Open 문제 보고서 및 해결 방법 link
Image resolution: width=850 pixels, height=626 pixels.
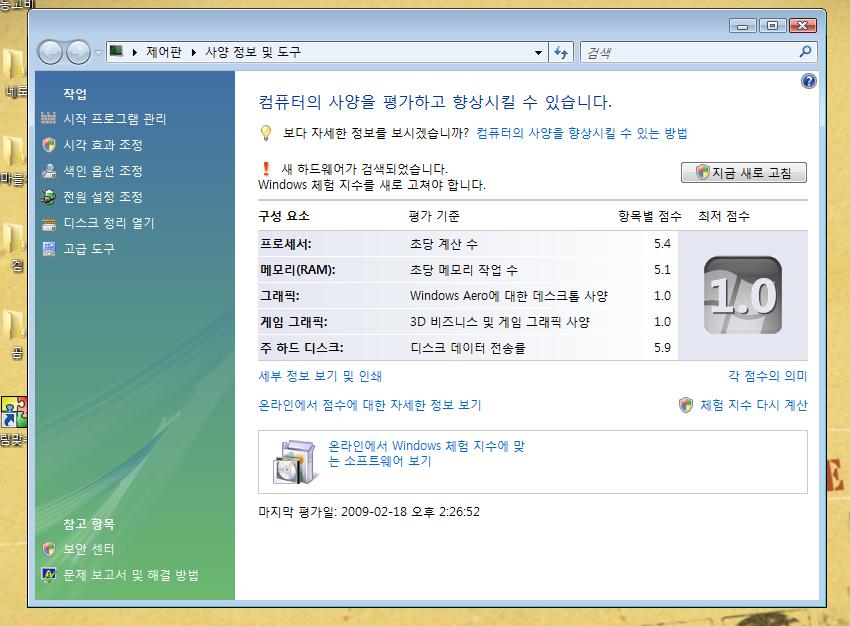coord(131,575)
